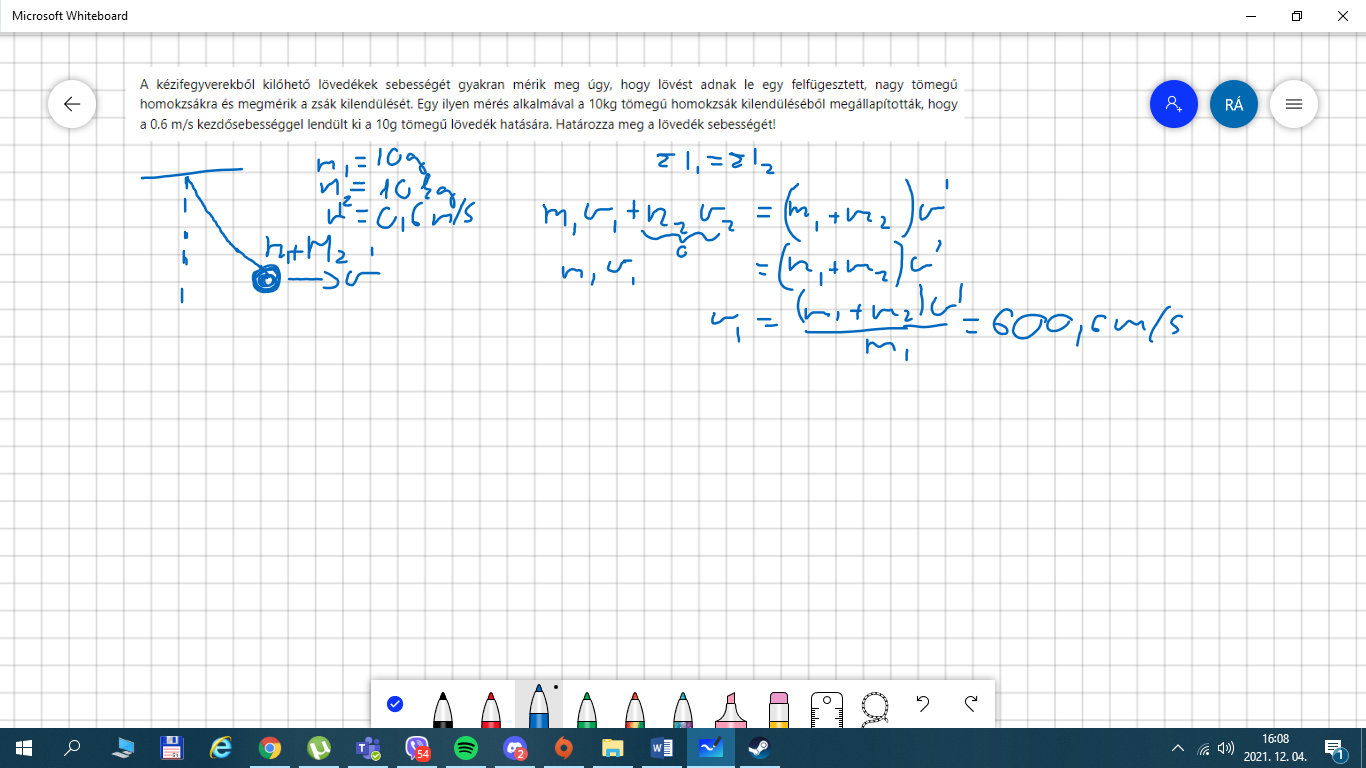Select the pink highlighter tool
The image size is (1366, 768).
[x=731, y=708]
